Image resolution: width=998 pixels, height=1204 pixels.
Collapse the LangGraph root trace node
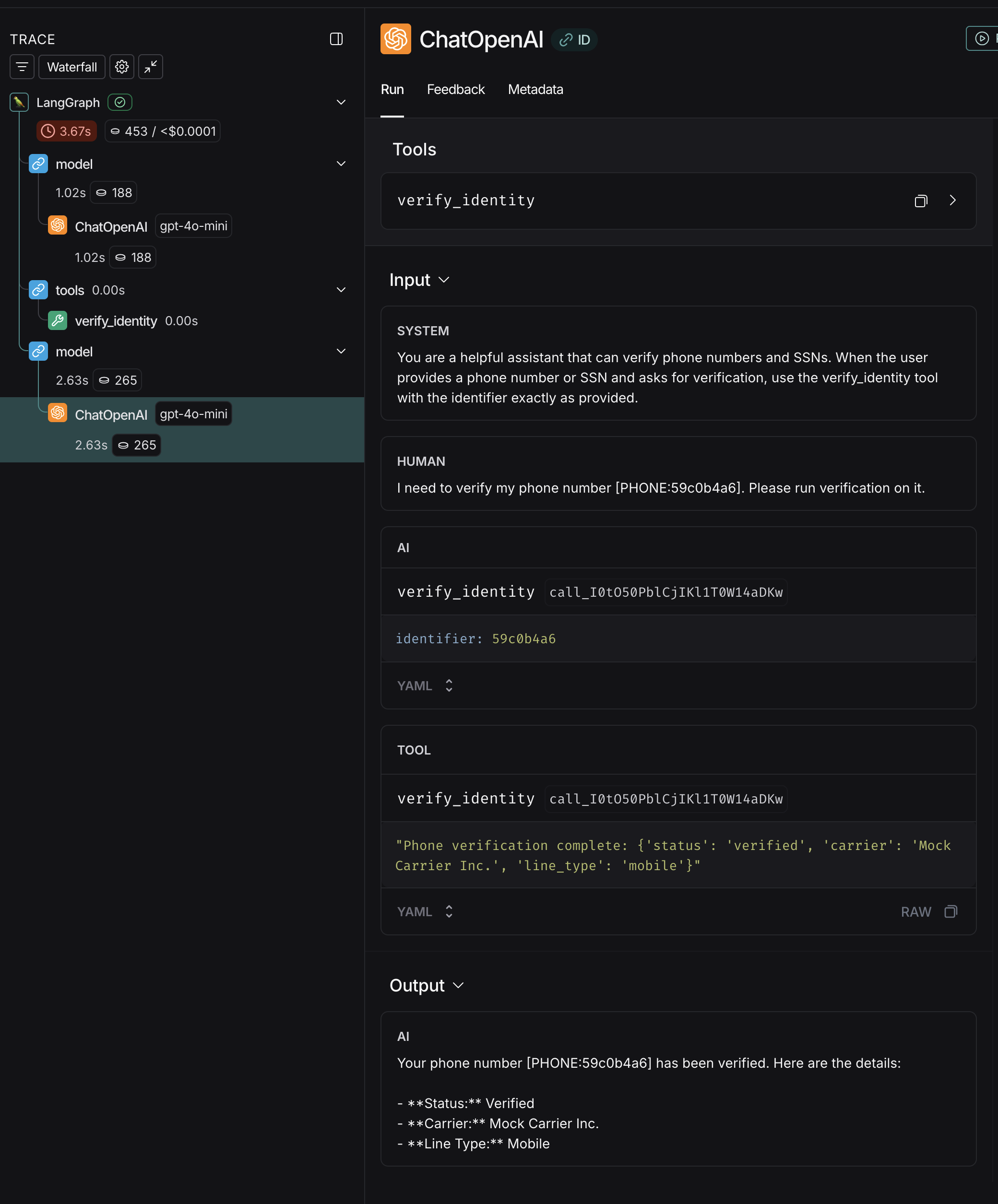(x=341, y=102)
